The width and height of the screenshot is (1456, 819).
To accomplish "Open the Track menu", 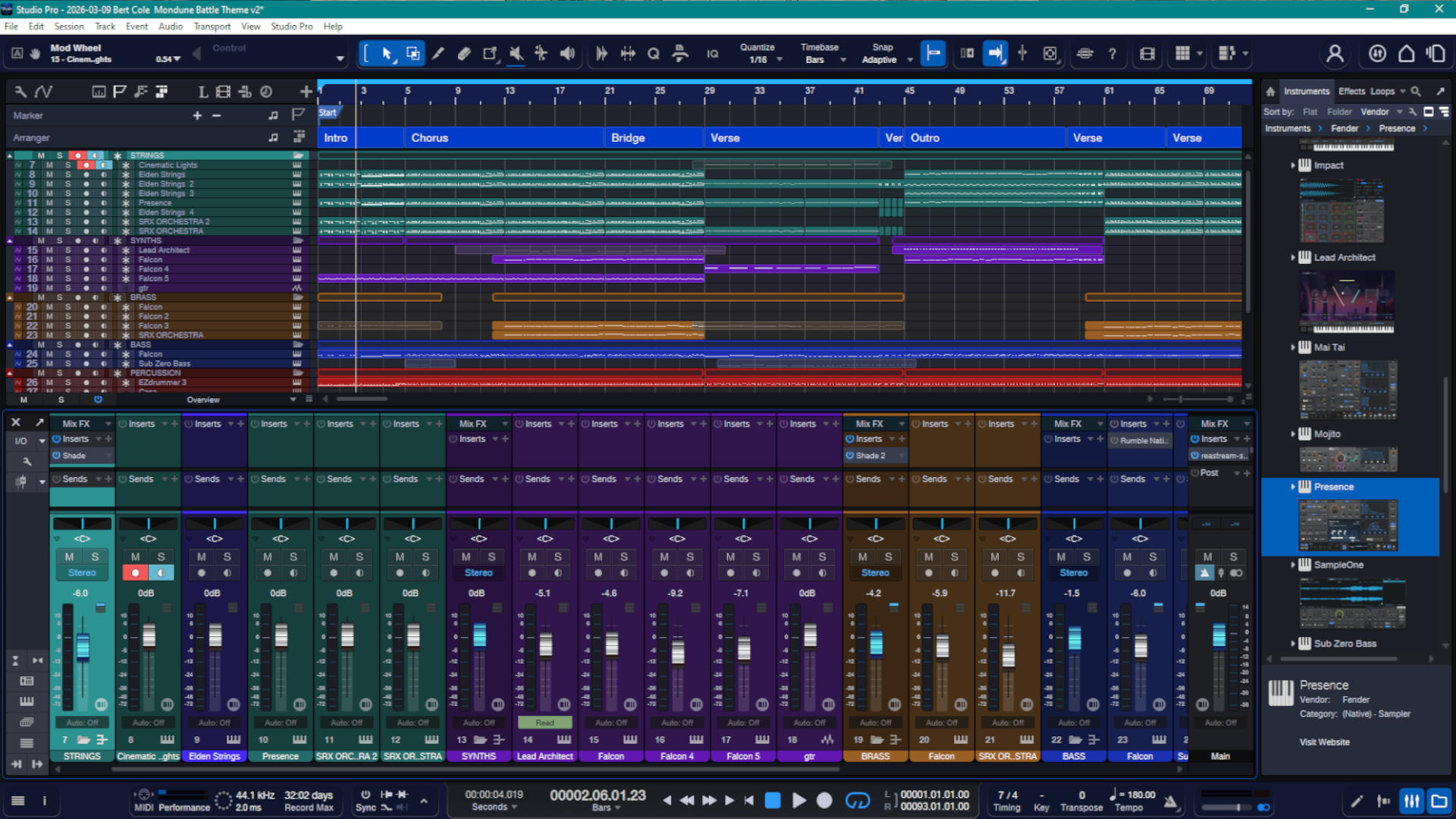I will [x=105, y=27].
